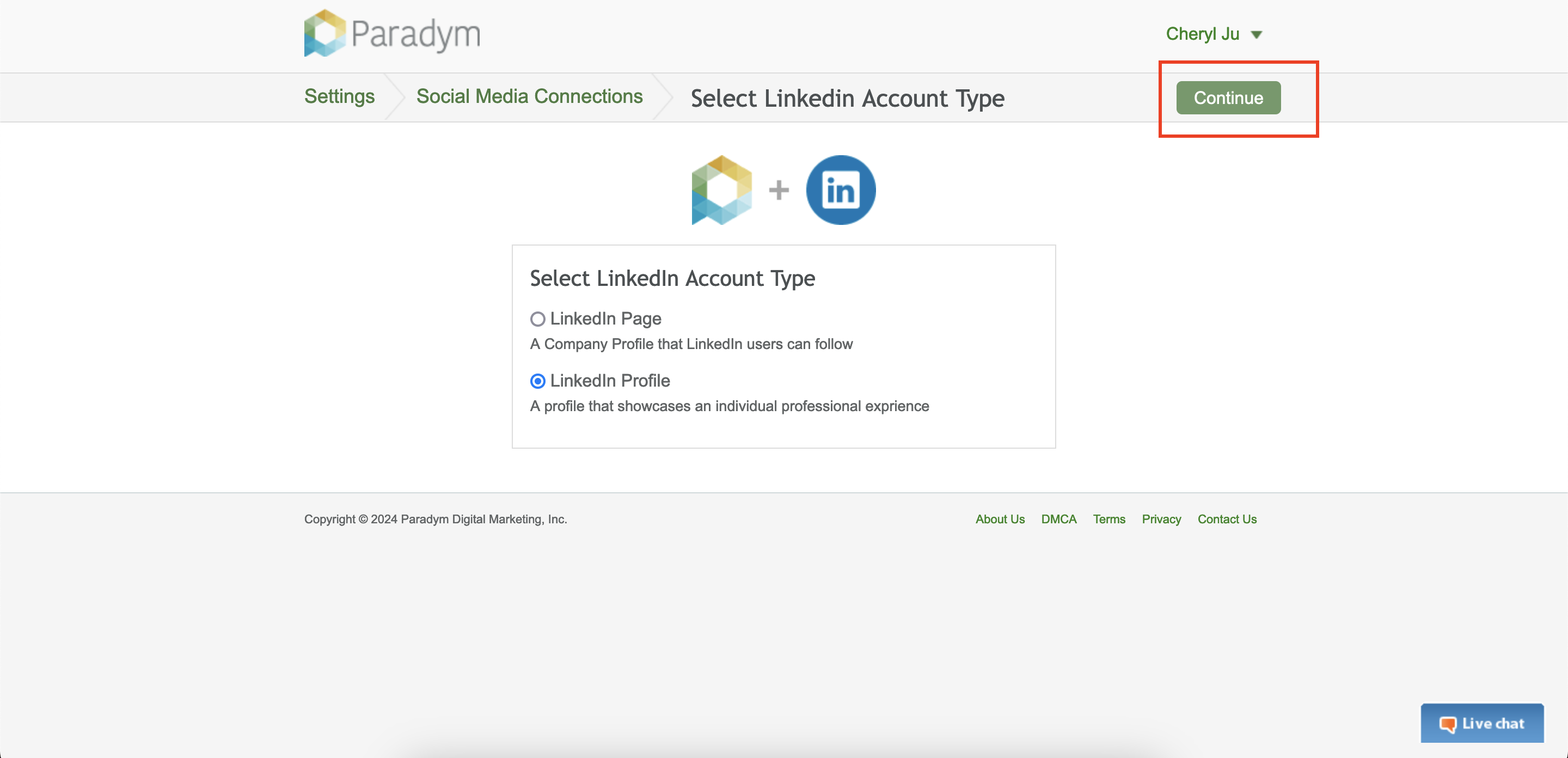Open the Terms footer link
The height and width of the screenshot is (758, 1568).
(x=1108, y=519)
